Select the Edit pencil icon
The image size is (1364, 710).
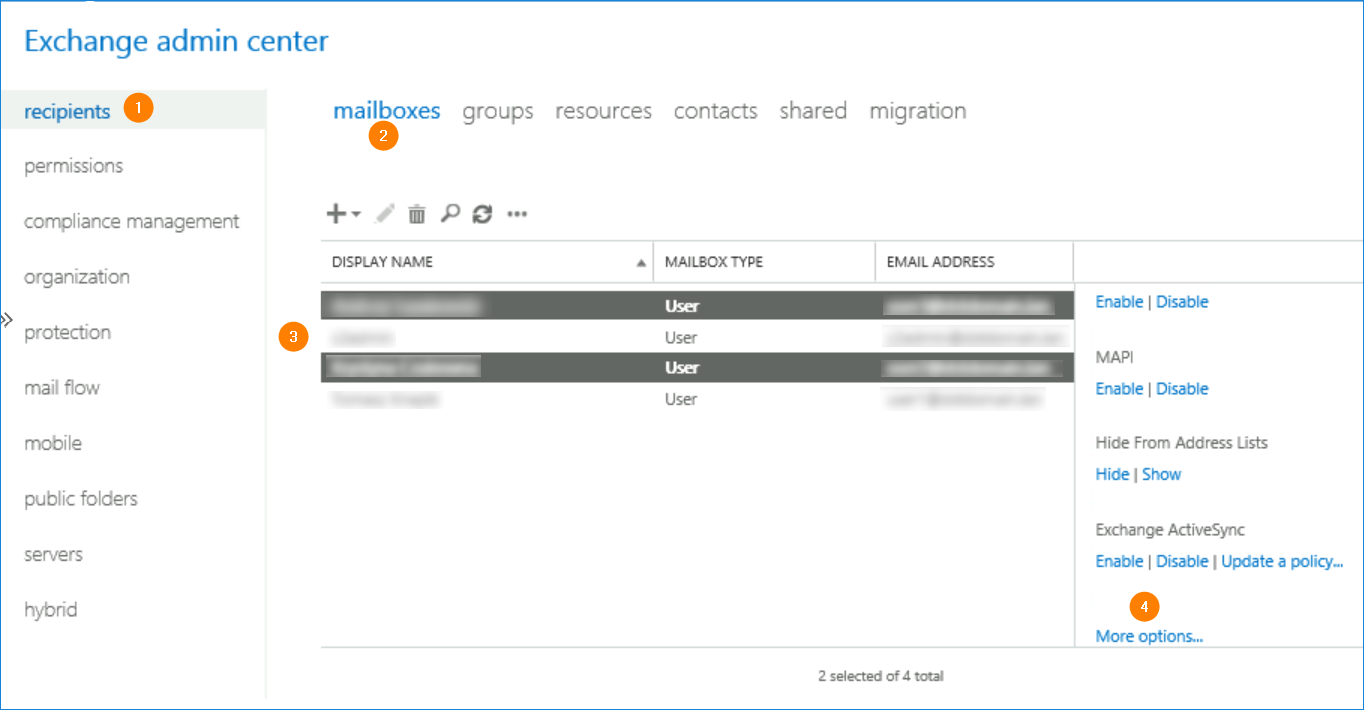(384, 212)
